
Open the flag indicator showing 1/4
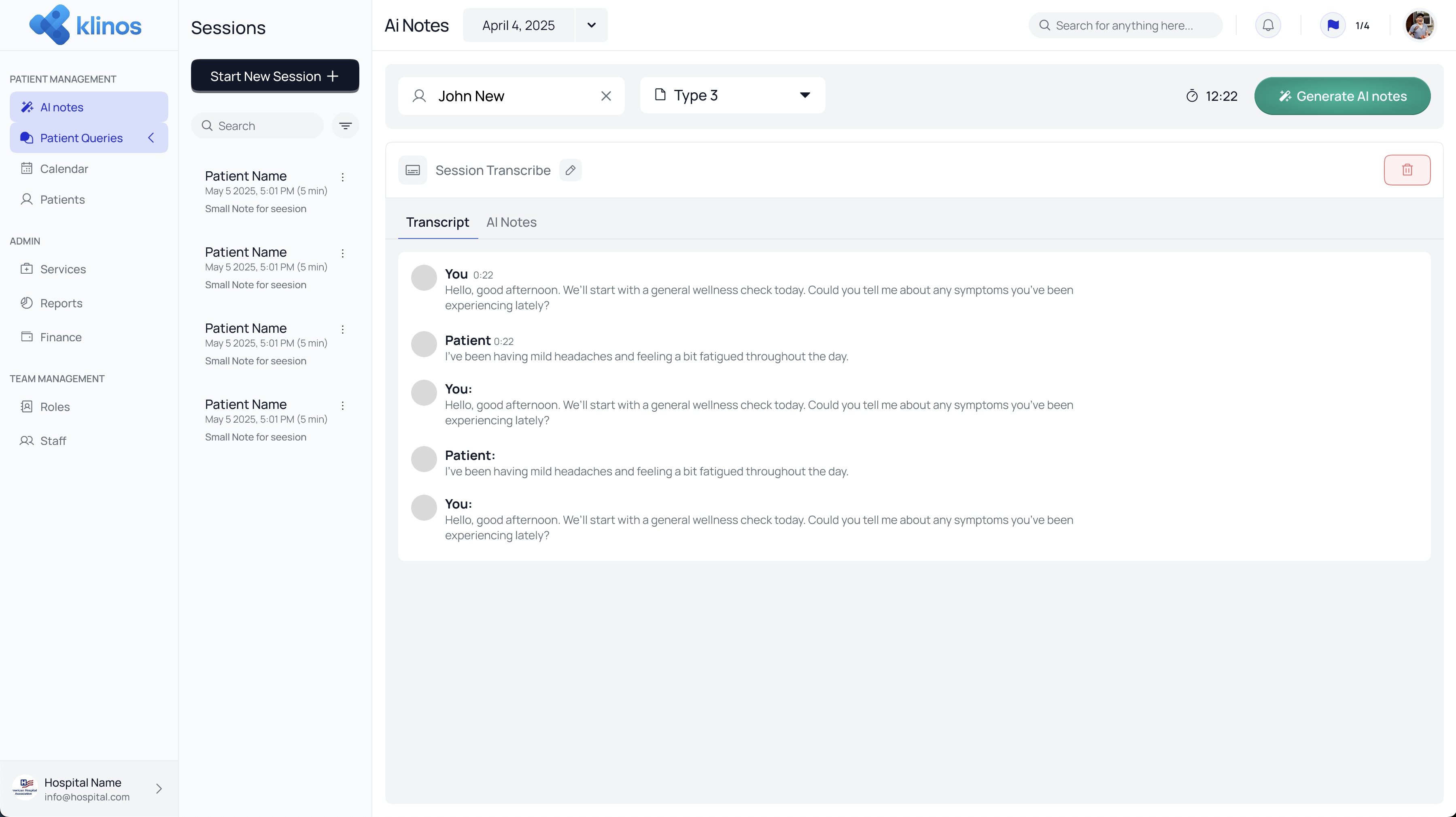click(1333, 25)
